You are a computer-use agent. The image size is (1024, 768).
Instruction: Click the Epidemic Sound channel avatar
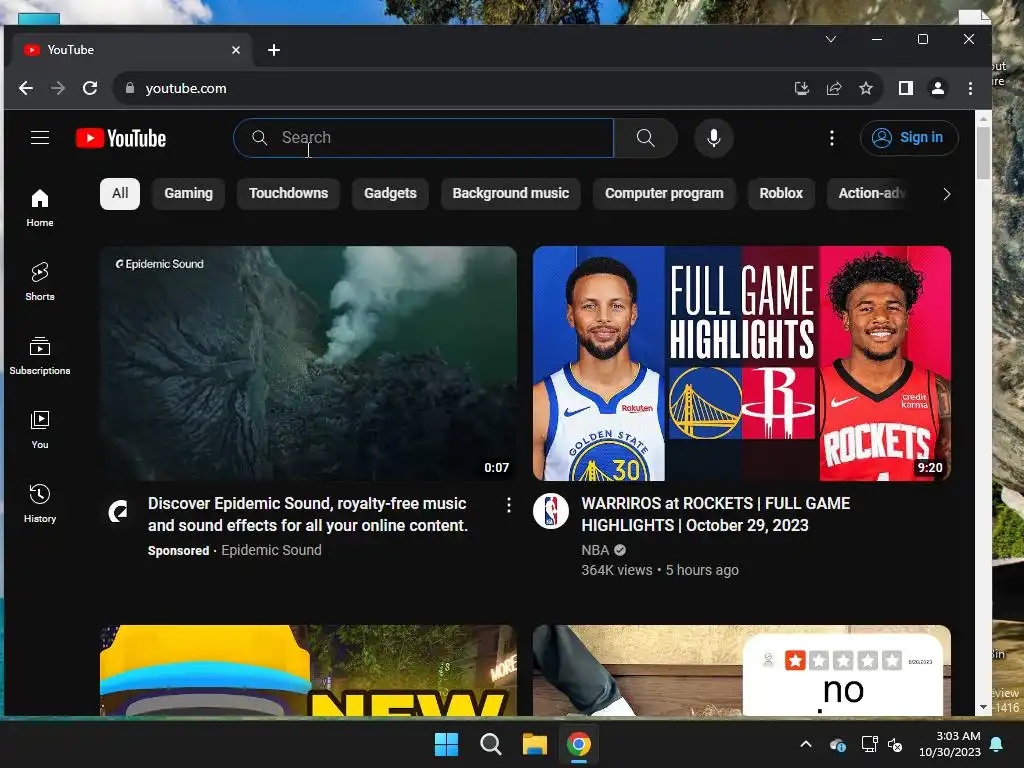[x=118, y=511]
